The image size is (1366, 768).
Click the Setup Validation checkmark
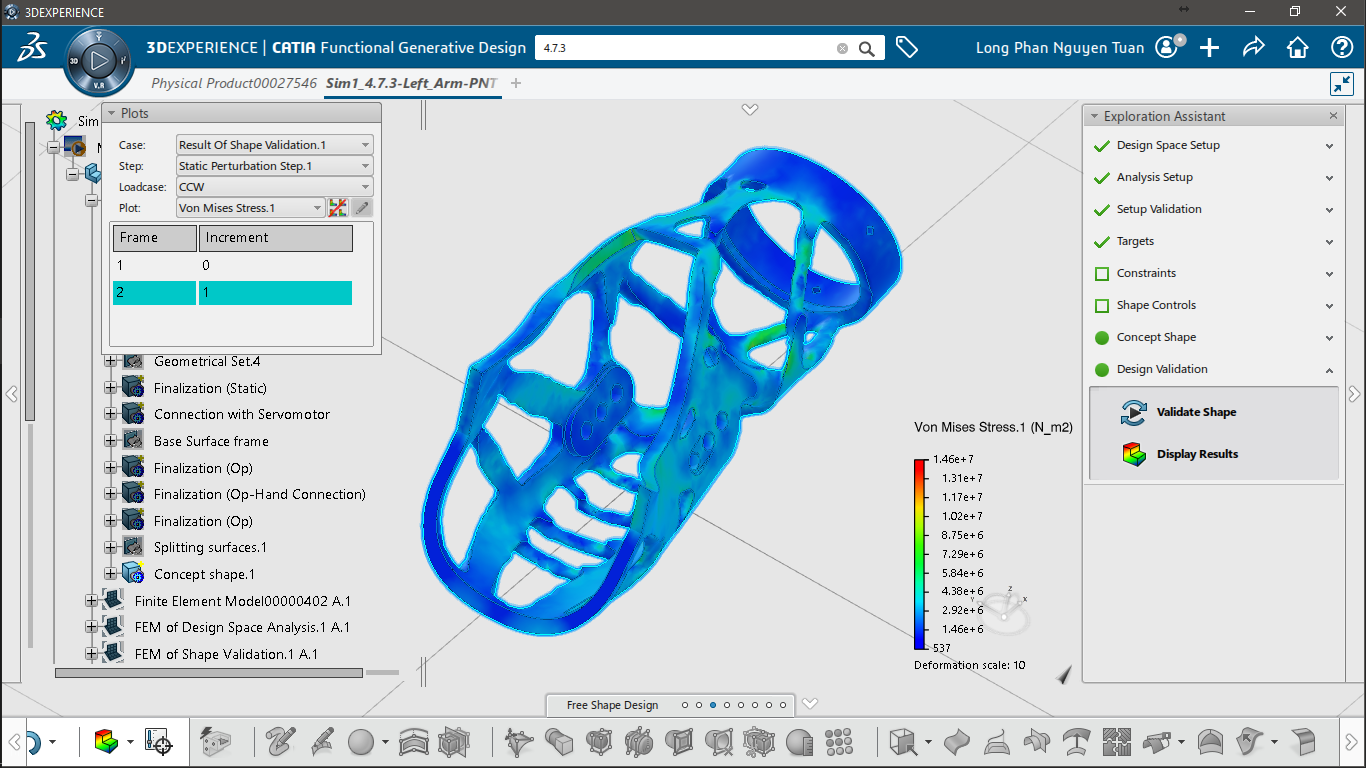point(1102,209)
